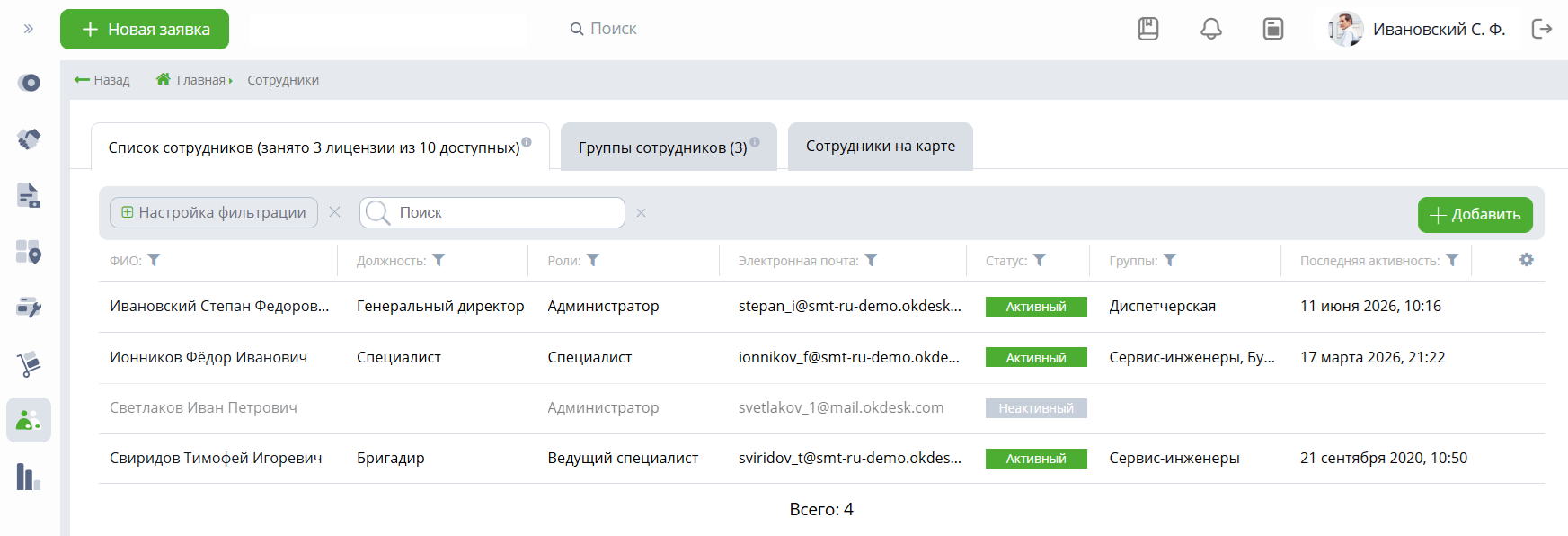Click Активный badge in Ивановский row
Viewport: 1568px width, 536px height.
click(1036, 307)
